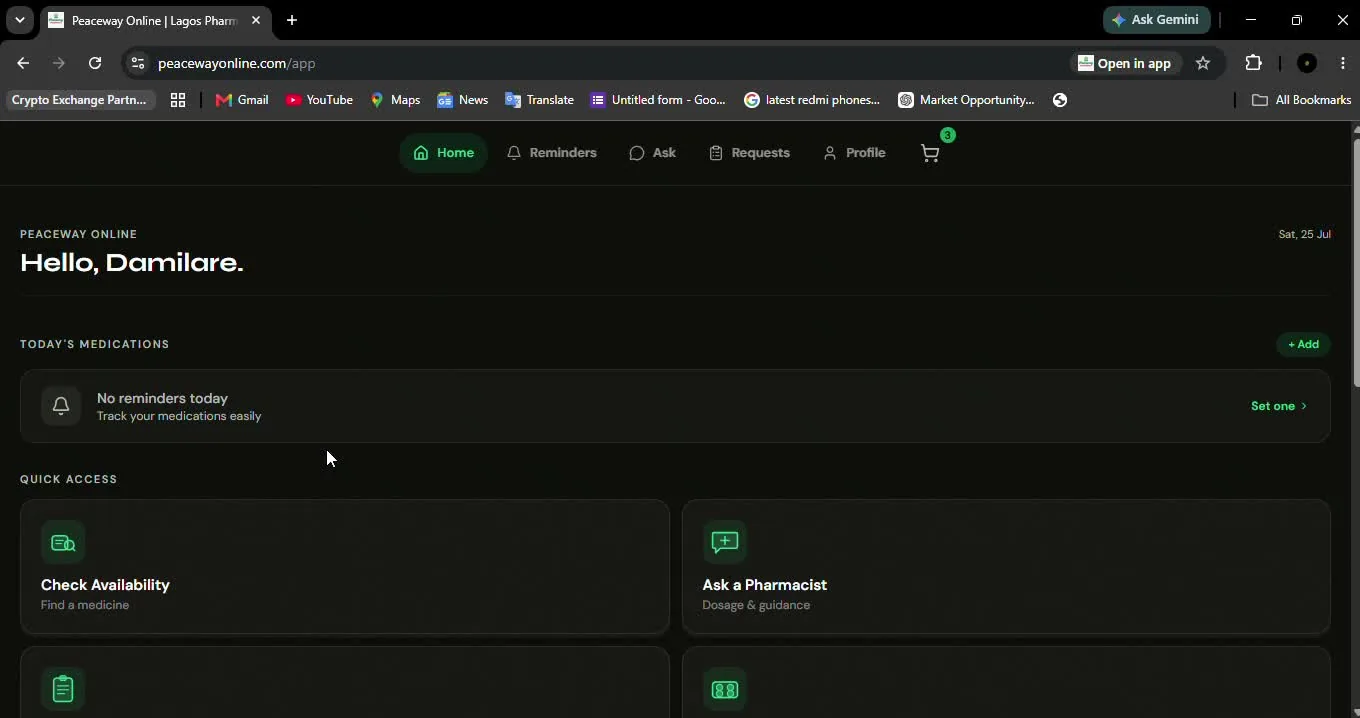
Task: Expand the tab search dropdown arrow
Action: [19, 20]
